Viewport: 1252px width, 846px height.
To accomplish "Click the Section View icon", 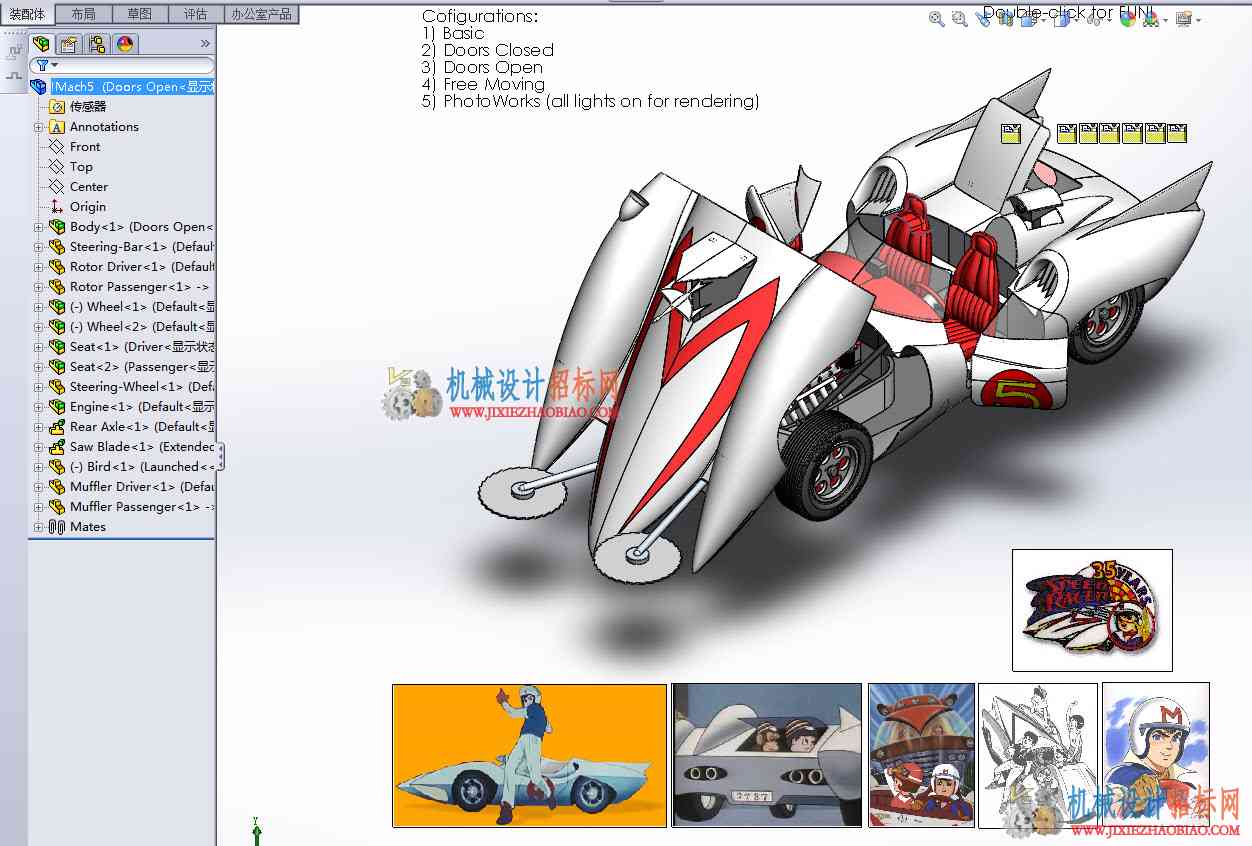I will (x=1005, y=19).
